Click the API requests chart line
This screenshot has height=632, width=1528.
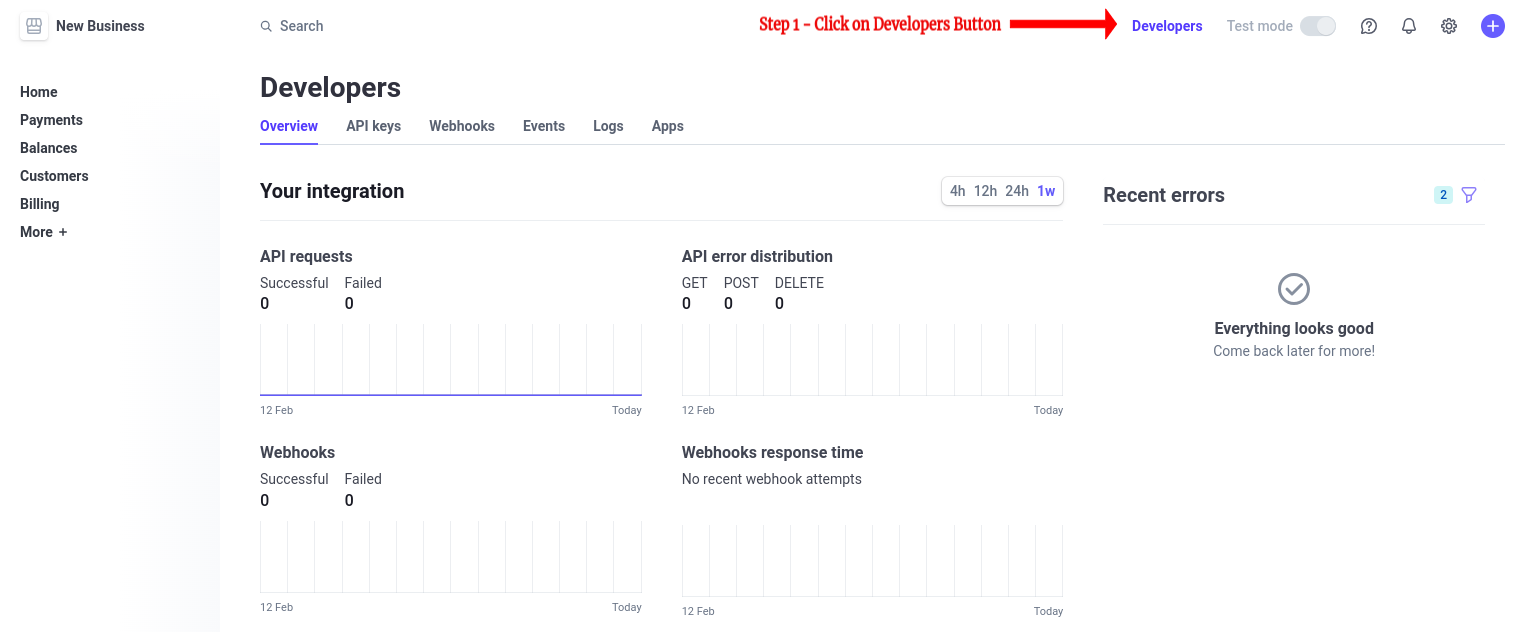click(x=450, y=395)
